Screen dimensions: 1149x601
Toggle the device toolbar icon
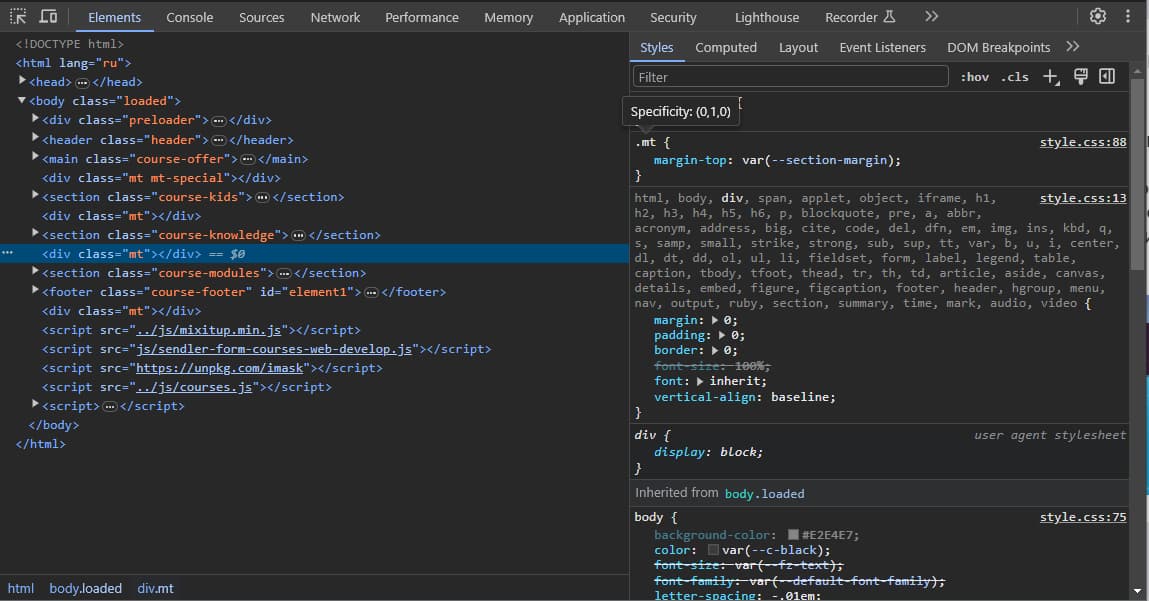[x=48, y=17]
